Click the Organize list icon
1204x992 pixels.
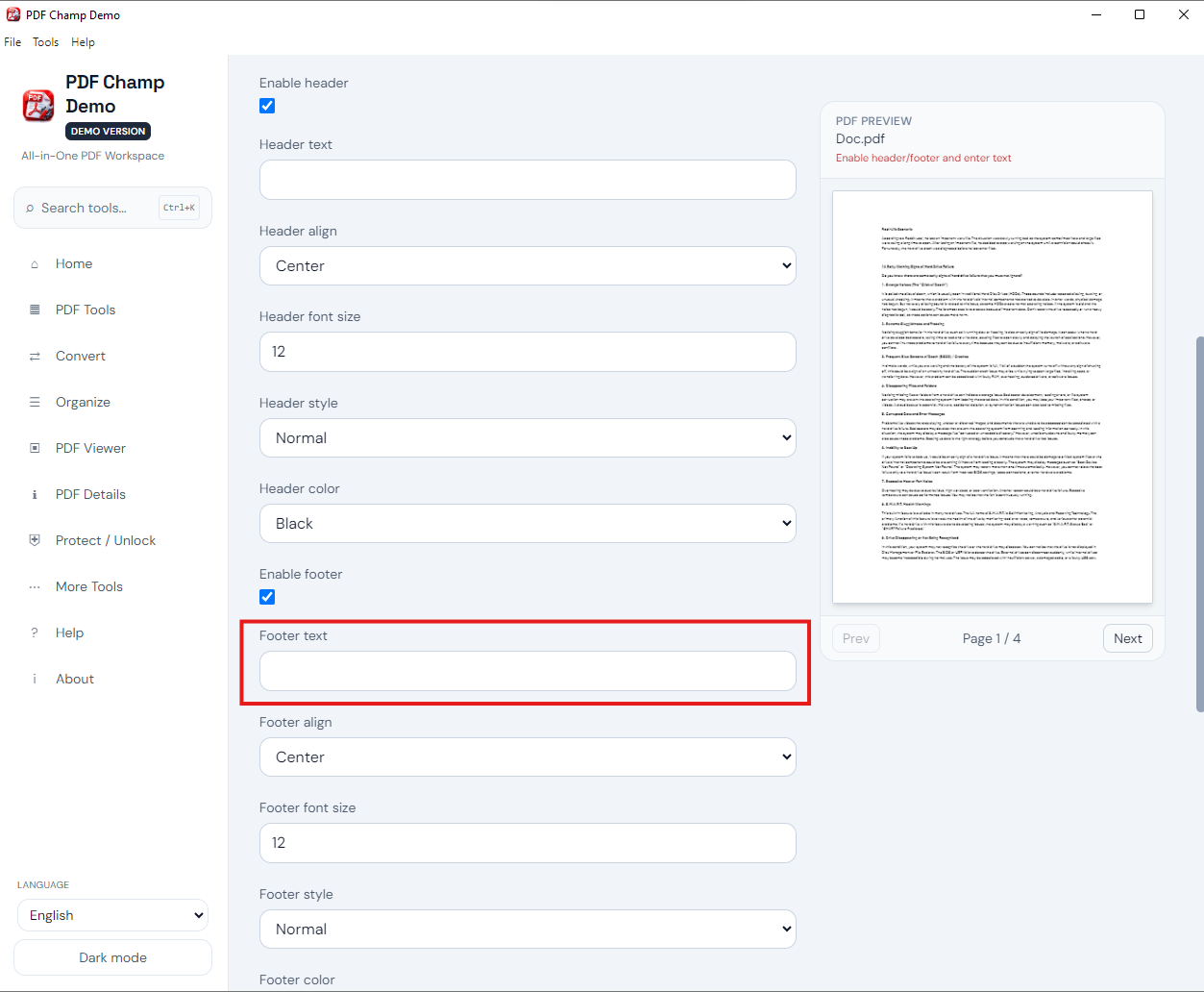coord(35,402)
